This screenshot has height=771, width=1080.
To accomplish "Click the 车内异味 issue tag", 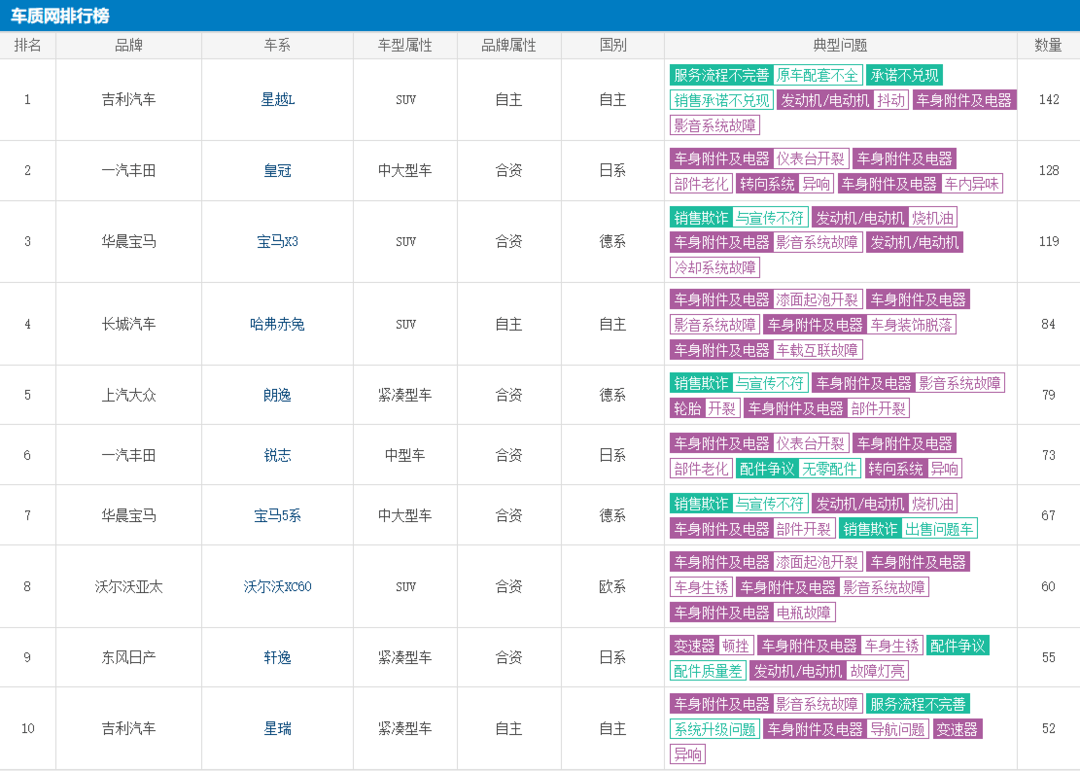I will [x=971, y=184].
